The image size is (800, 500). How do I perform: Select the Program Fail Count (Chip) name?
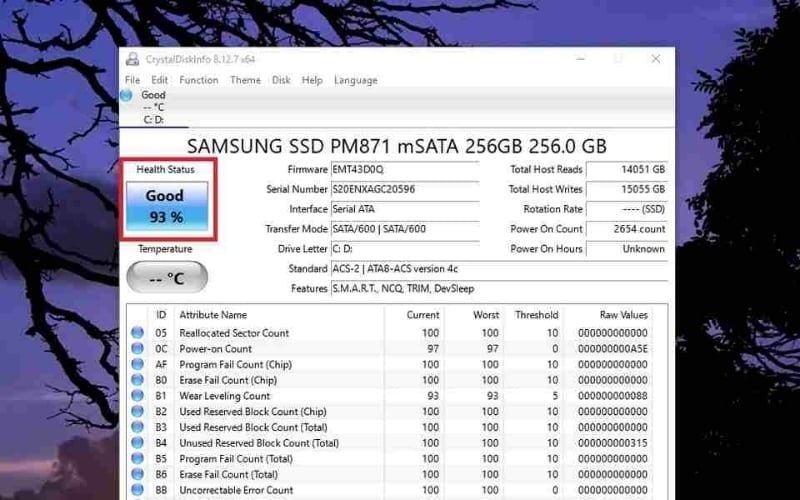pyautogui.click(x=235, y=364)
